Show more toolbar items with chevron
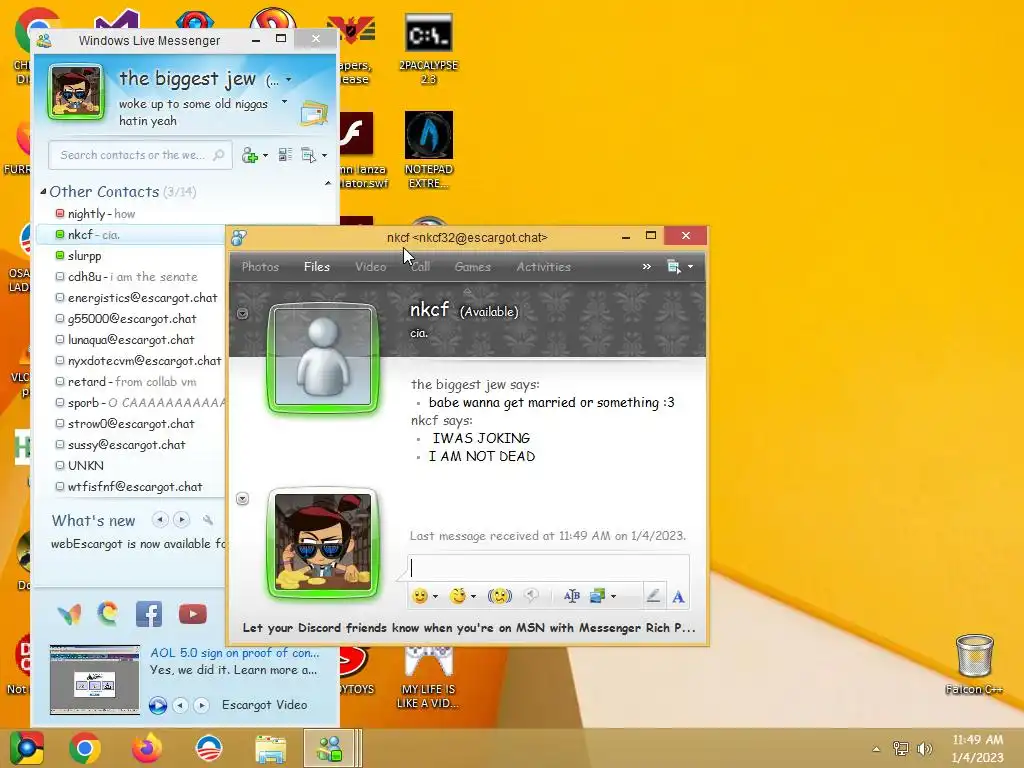This screenshot has height=768, width=1024. pos(647,266)
